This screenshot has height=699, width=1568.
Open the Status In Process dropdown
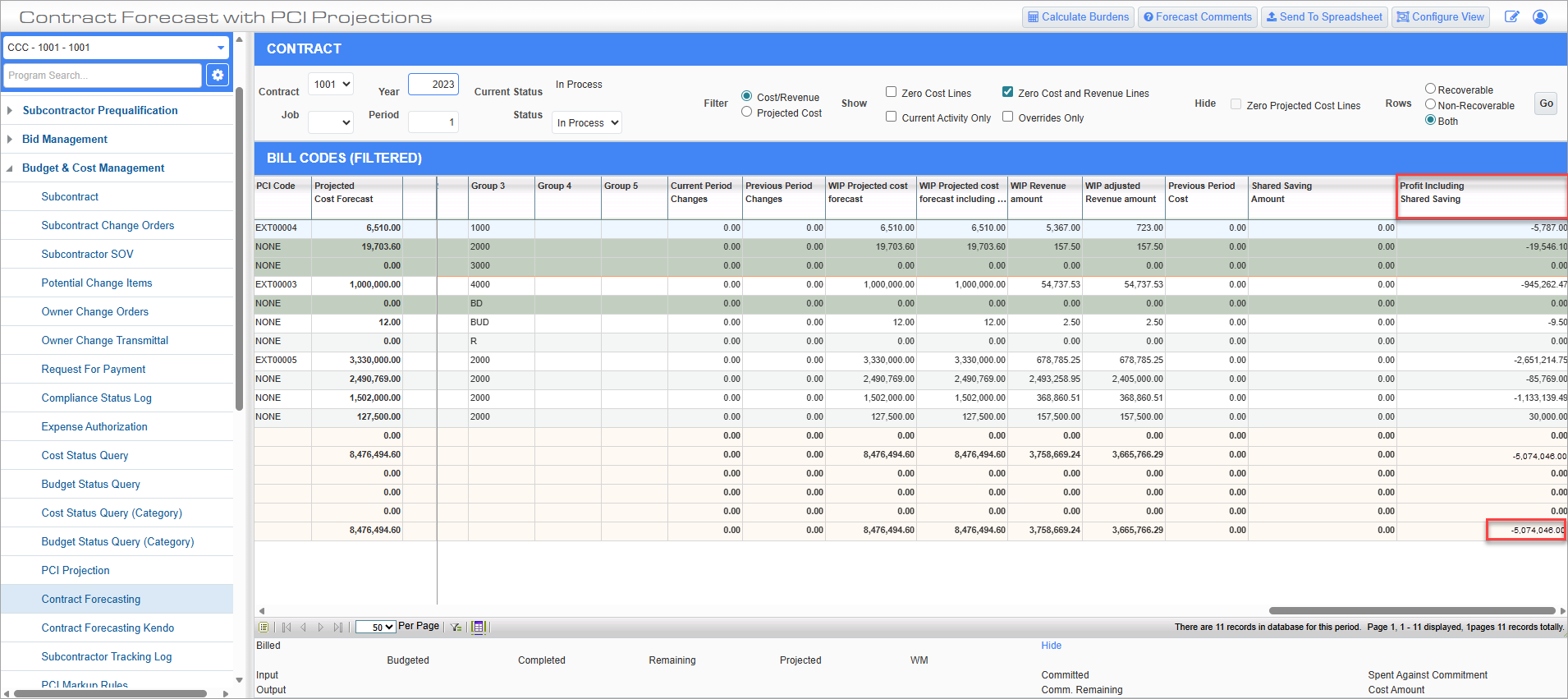point(586,122)
